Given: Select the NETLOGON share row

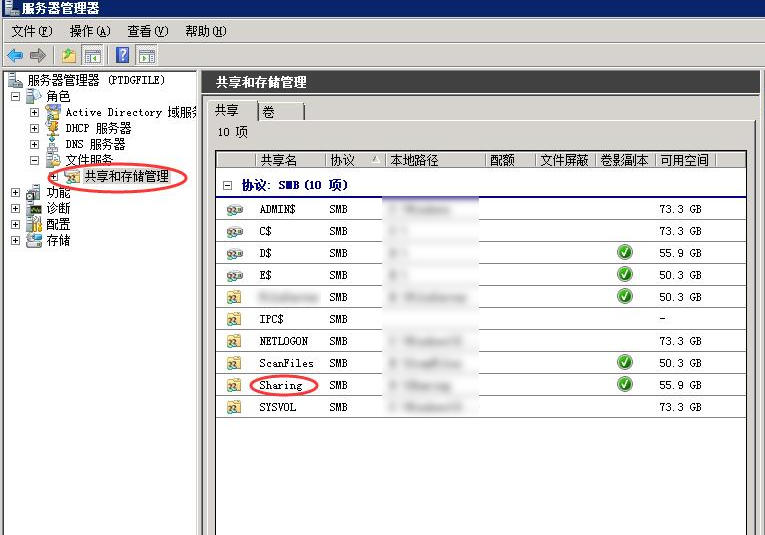Looking at the screenshot, I should tap(283, 341).
